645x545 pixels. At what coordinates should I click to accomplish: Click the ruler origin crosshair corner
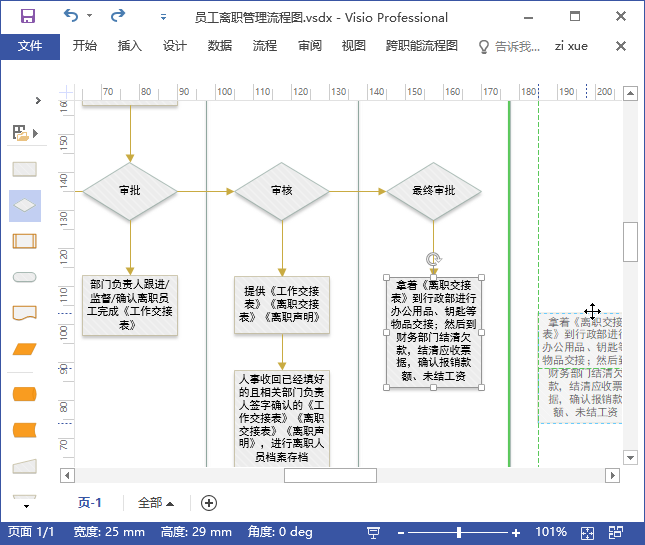[x=67, y=93]
